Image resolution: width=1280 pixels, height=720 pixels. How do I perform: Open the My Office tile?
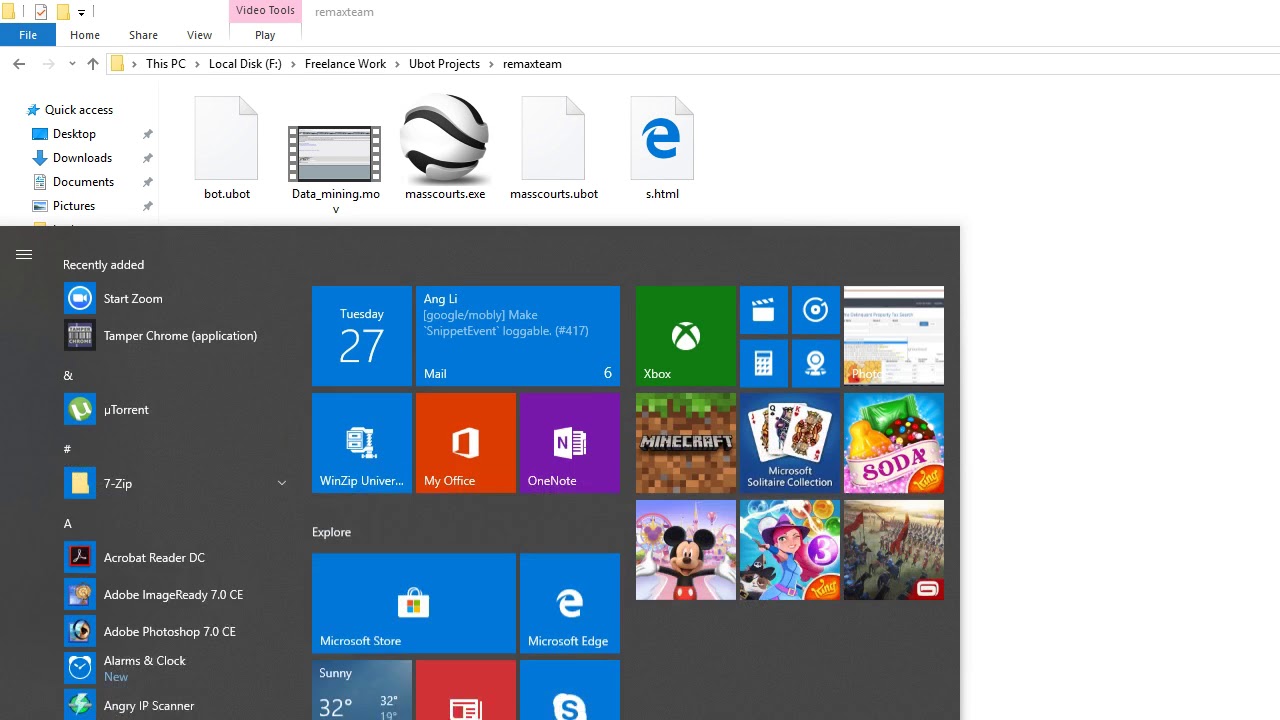pyautogui.click(x=465, y=443)
